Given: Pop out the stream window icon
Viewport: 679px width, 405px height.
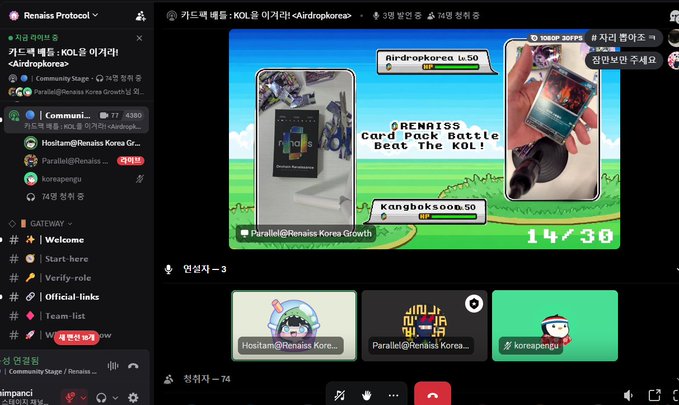Looking at the screenshot, I should pos(654,395).
